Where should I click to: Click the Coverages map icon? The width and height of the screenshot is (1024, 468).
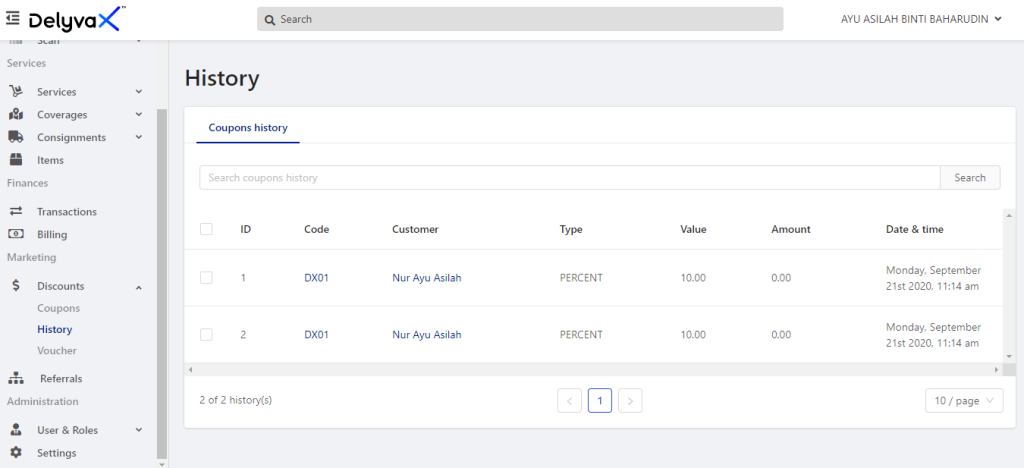coord(16,115)
